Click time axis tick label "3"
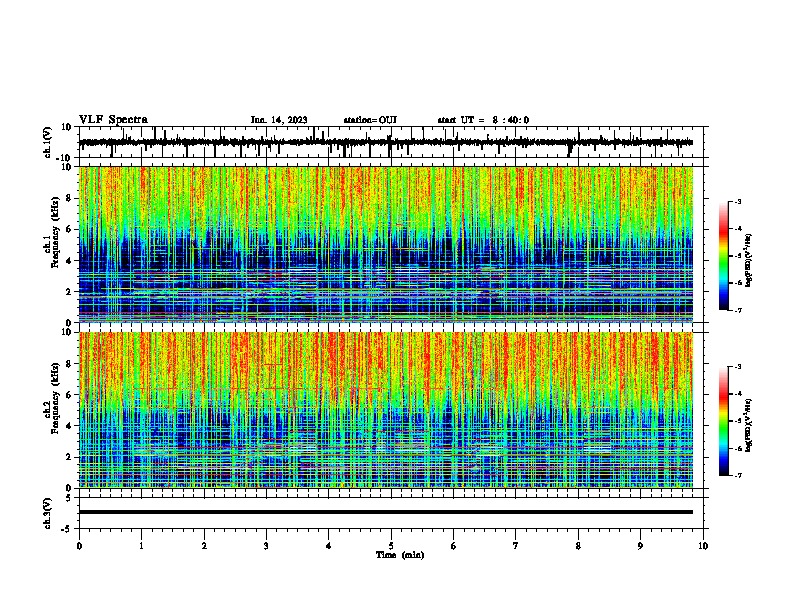The image size is (792, 612). point(266,546)
